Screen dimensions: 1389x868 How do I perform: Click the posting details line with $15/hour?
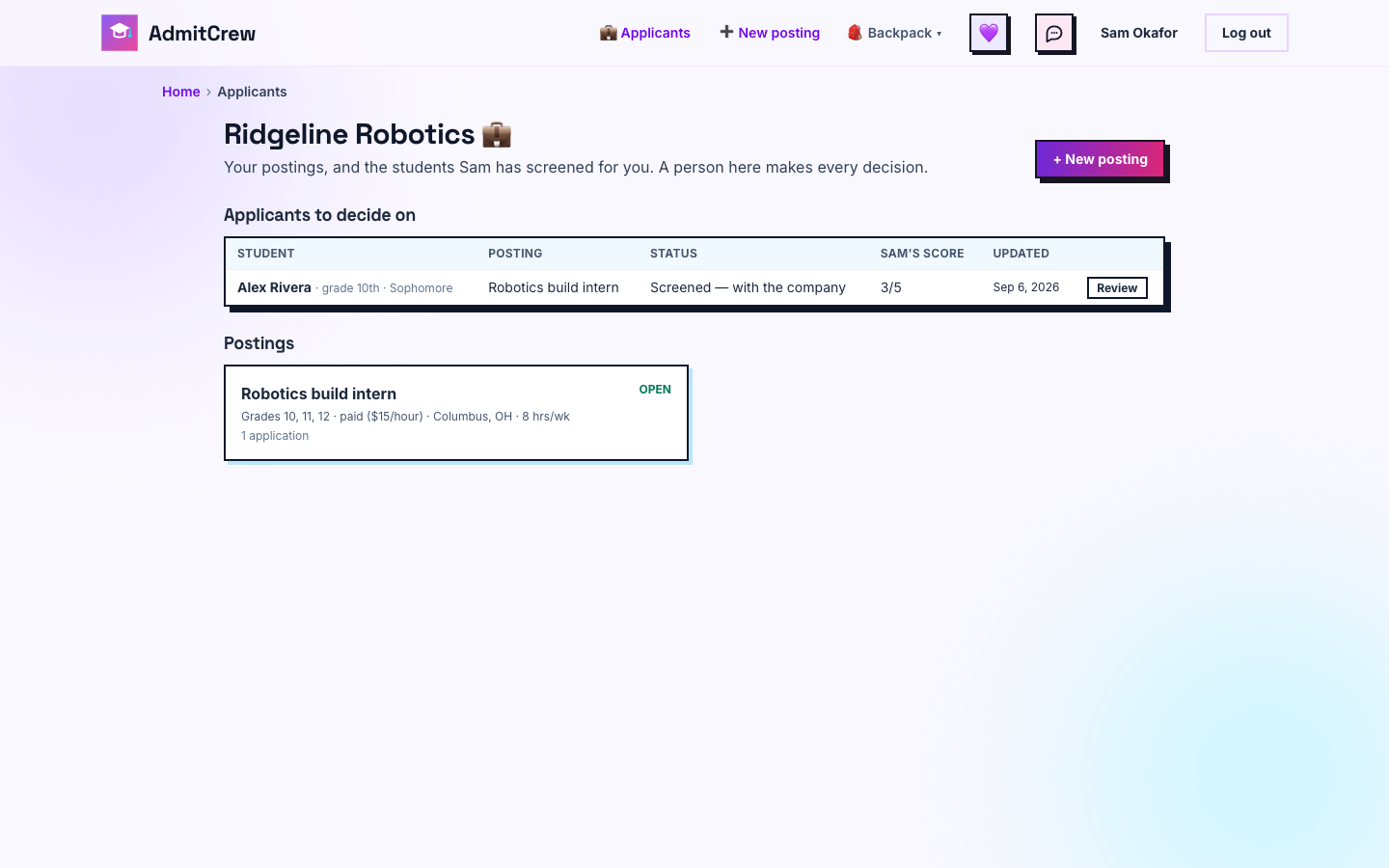(405, 417)
